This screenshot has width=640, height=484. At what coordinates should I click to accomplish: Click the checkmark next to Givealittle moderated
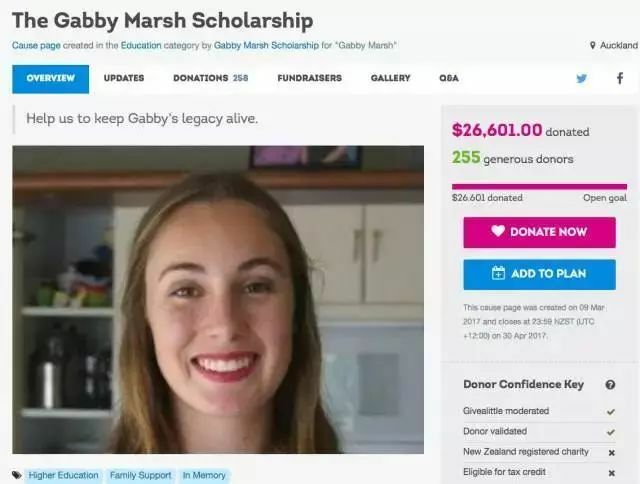611,412
